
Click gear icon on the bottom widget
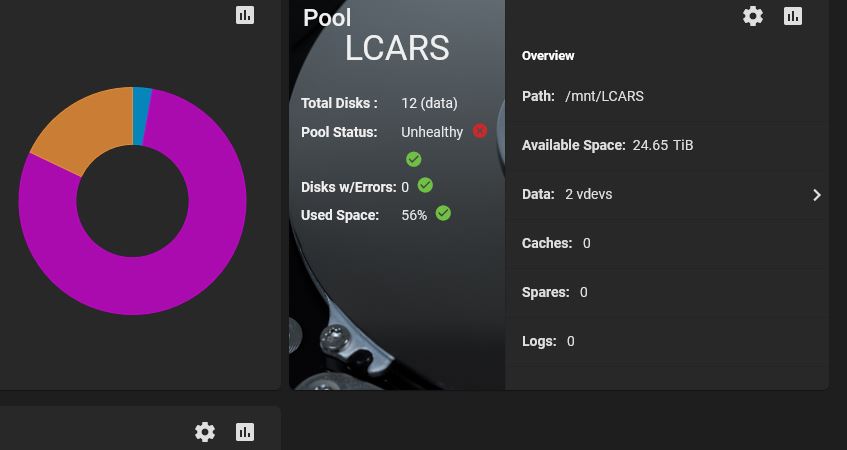click(205, 432)
